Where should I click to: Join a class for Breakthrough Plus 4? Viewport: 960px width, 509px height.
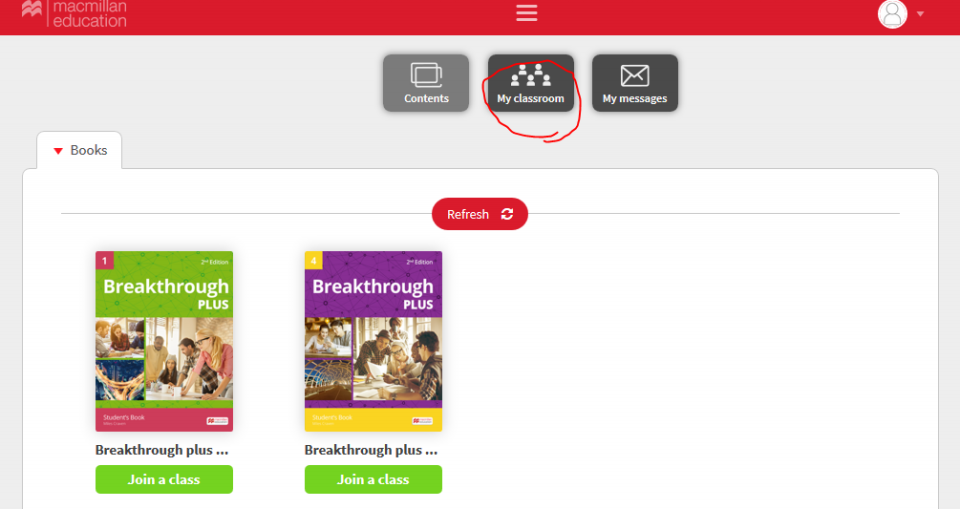point(373,479)
